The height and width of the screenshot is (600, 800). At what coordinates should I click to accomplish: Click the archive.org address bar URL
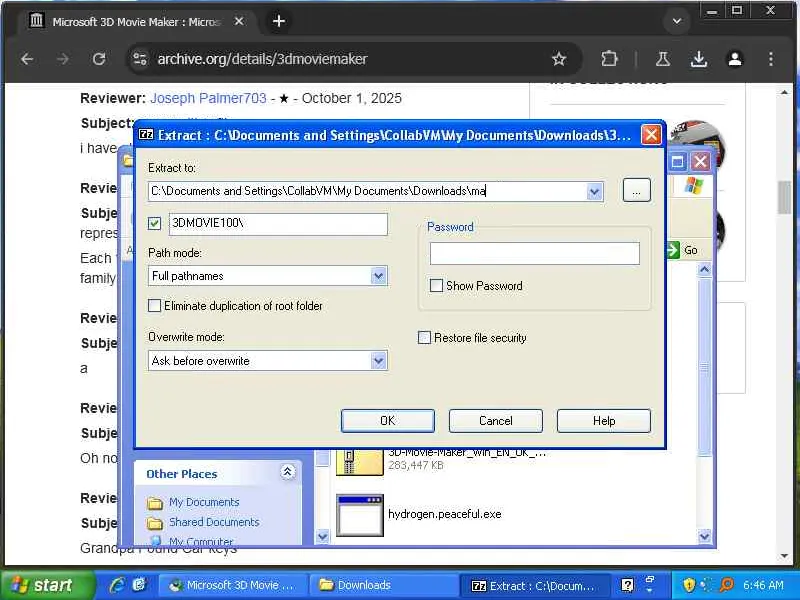(x=262, y=59)
